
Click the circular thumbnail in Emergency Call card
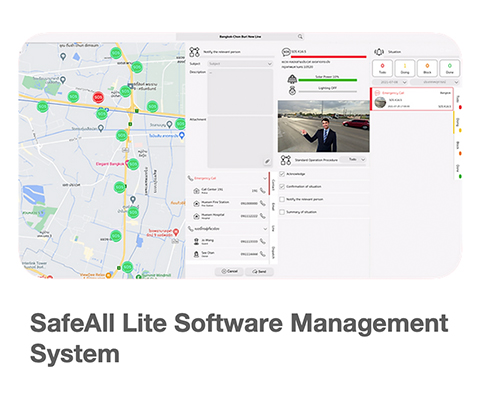click(380, 102)
